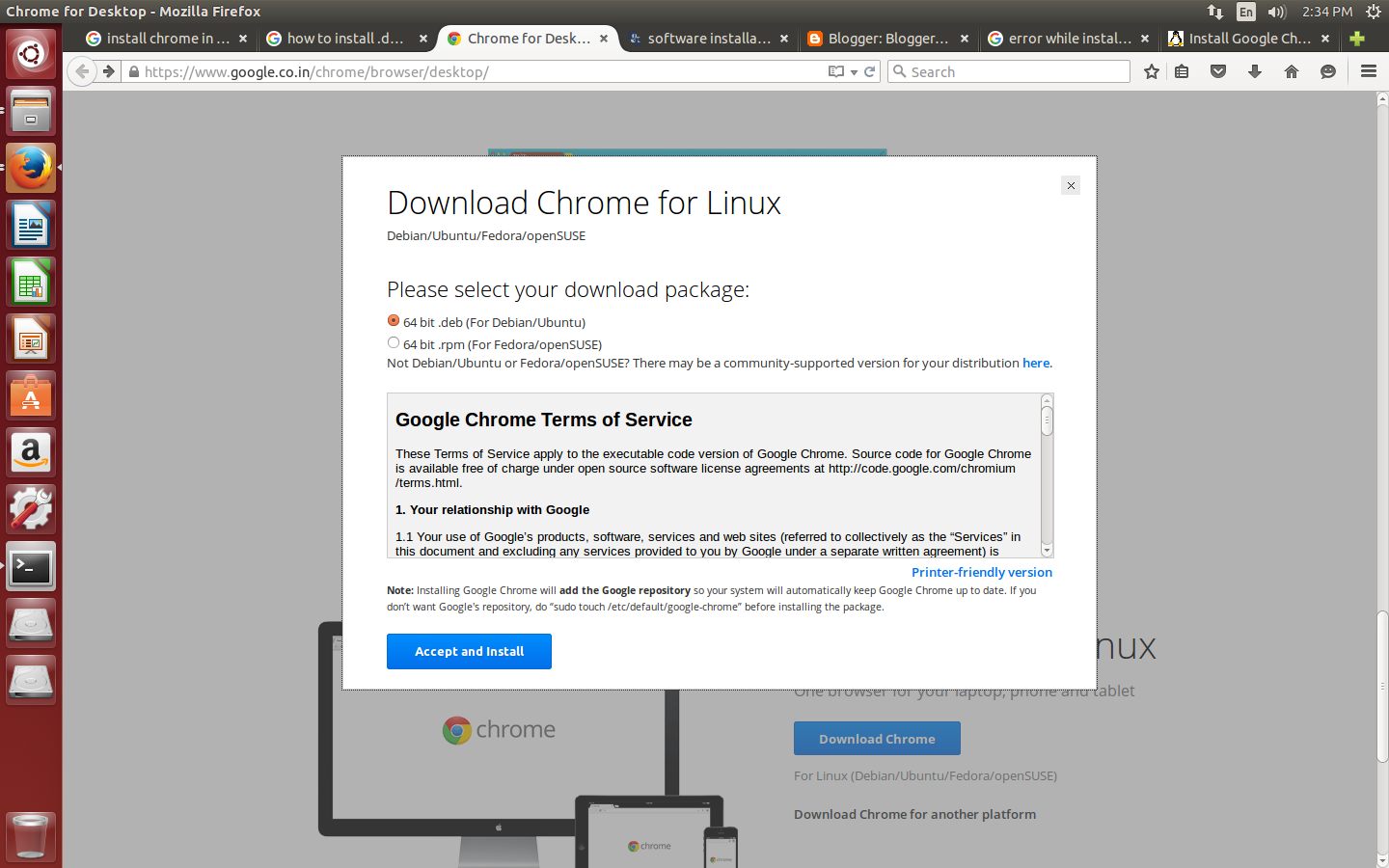Open Amazon launcher in dock
1389x868 pixels.
(31, 452)
